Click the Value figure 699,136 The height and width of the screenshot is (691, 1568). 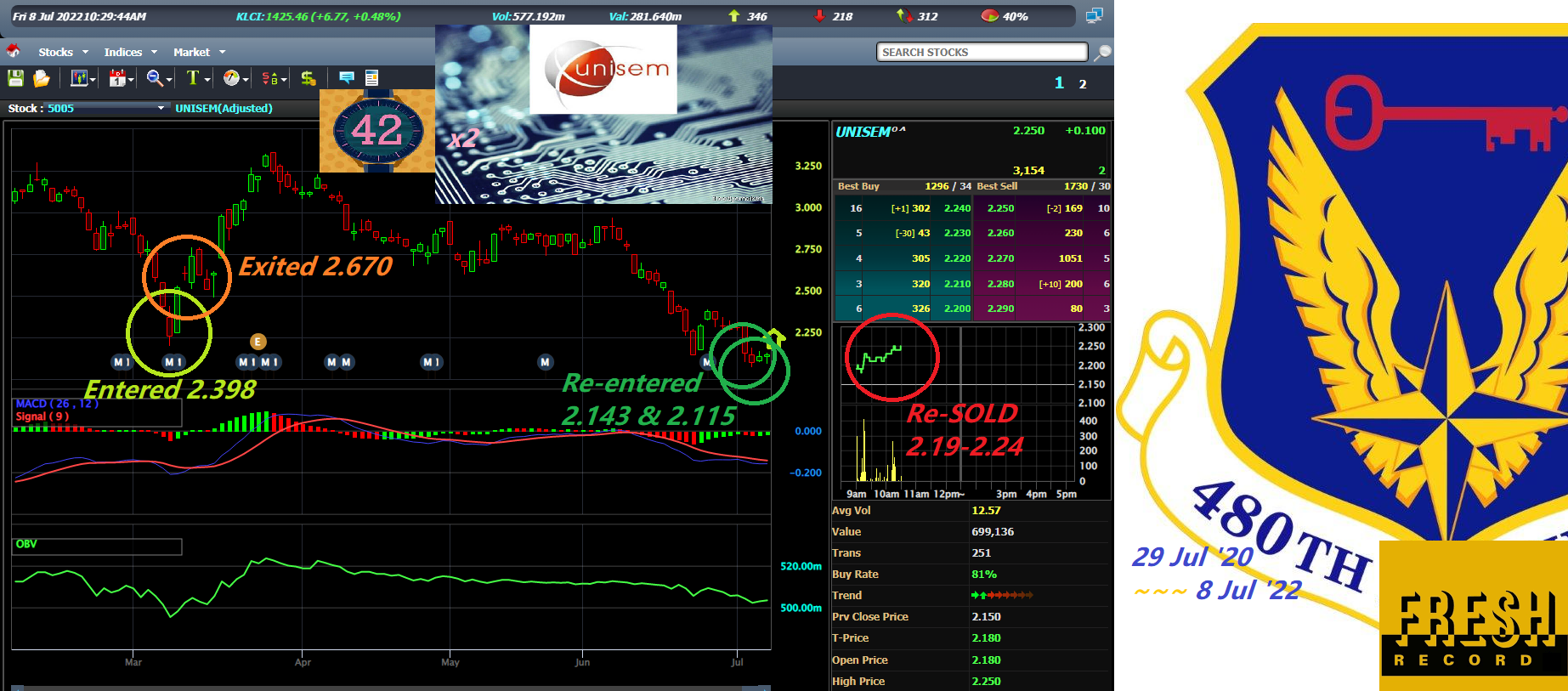coord(993,532)
